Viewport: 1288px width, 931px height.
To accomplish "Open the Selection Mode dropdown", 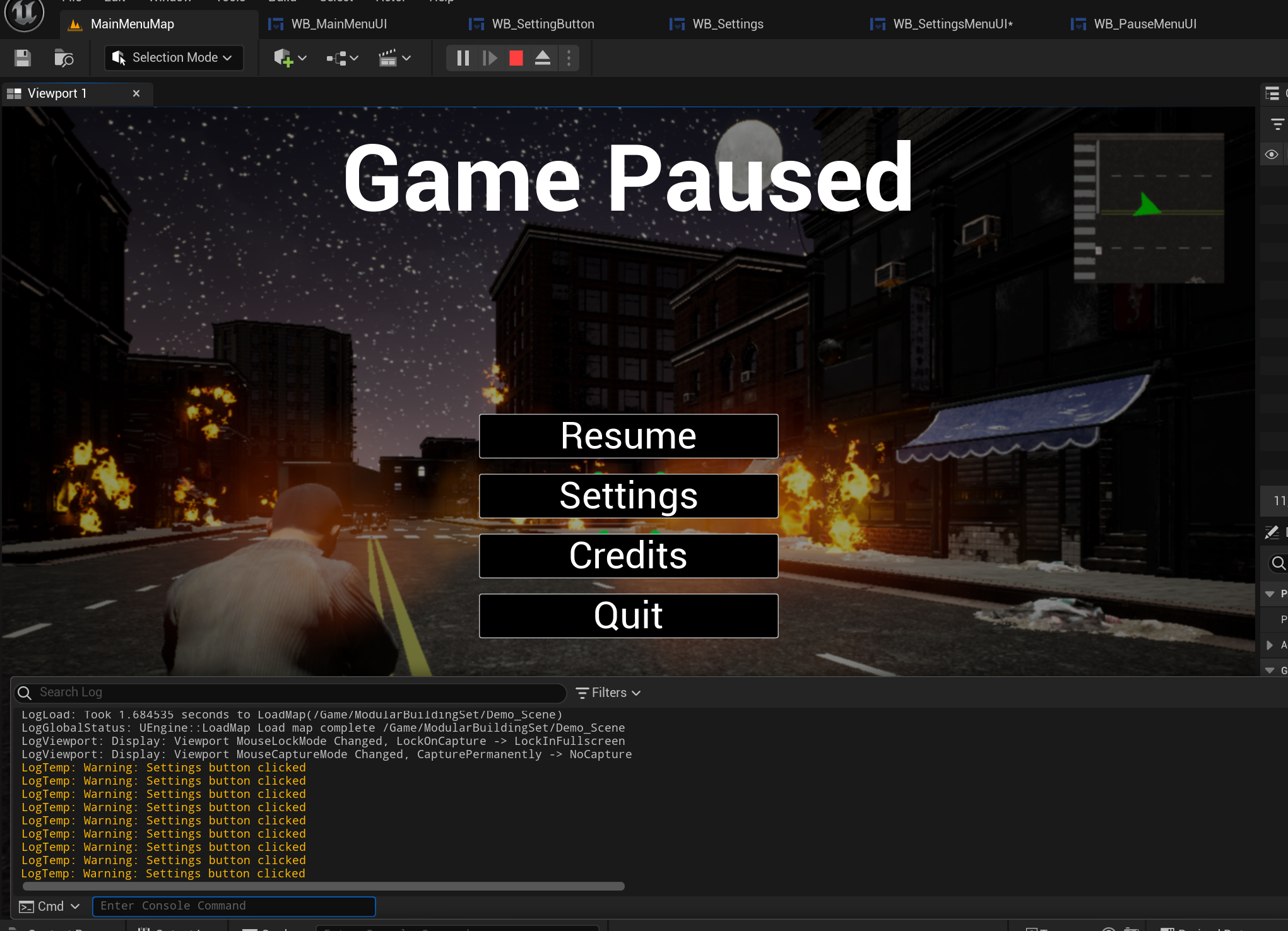I will 174,57.
